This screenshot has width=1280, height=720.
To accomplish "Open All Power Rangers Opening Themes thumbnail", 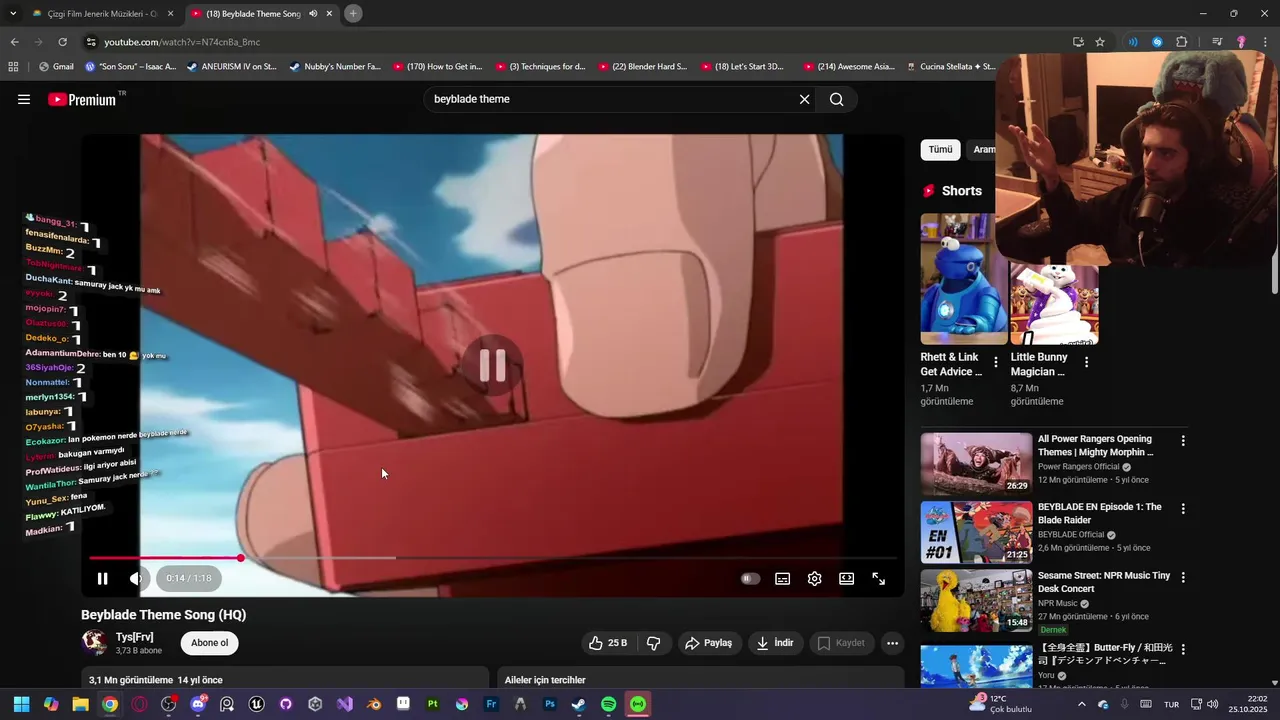I will pos(976,464).
